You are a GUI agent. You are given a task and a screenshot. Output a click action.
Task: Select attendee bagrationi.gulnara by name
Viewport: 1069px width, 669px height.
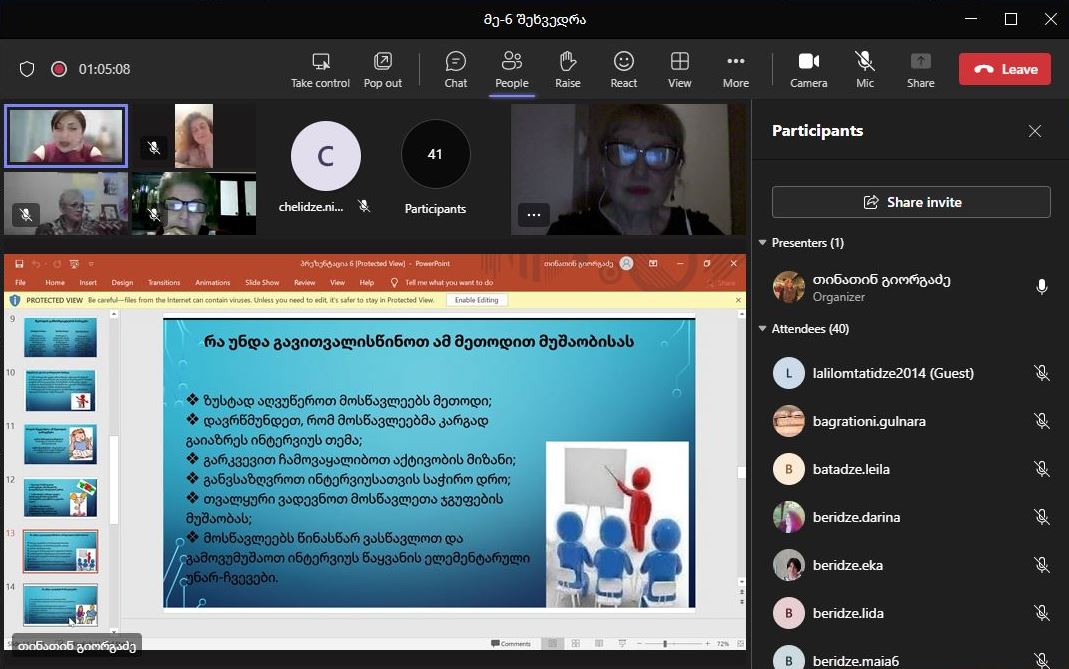tap(869, 421)
